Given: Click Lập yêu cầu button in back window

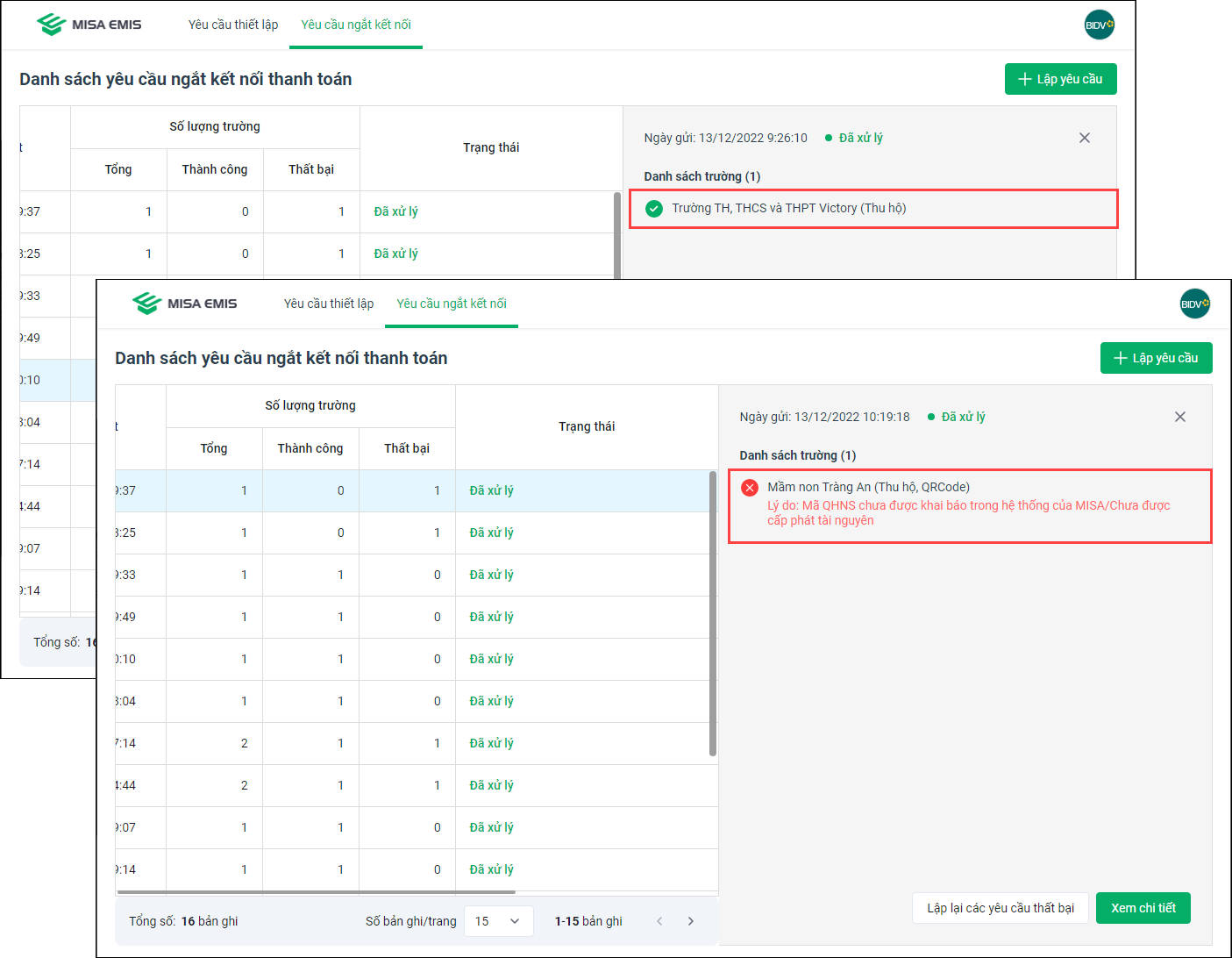Looking at the screenshot, I should tap(1060, 79).
